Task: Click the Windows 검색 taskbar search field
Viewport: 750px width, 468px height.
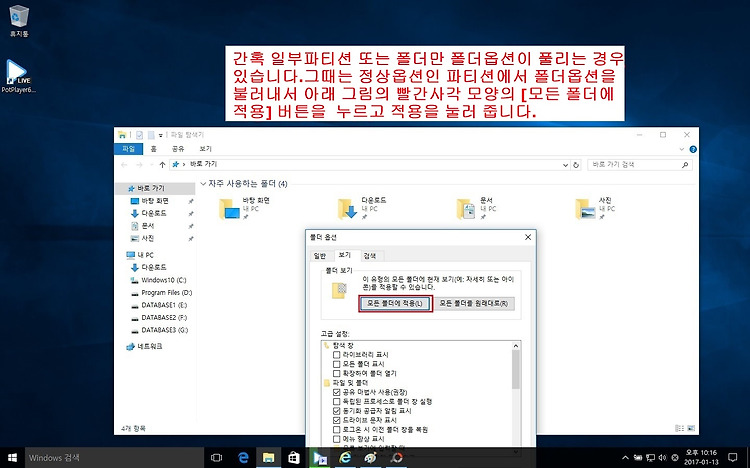Action: click(114, 458)
